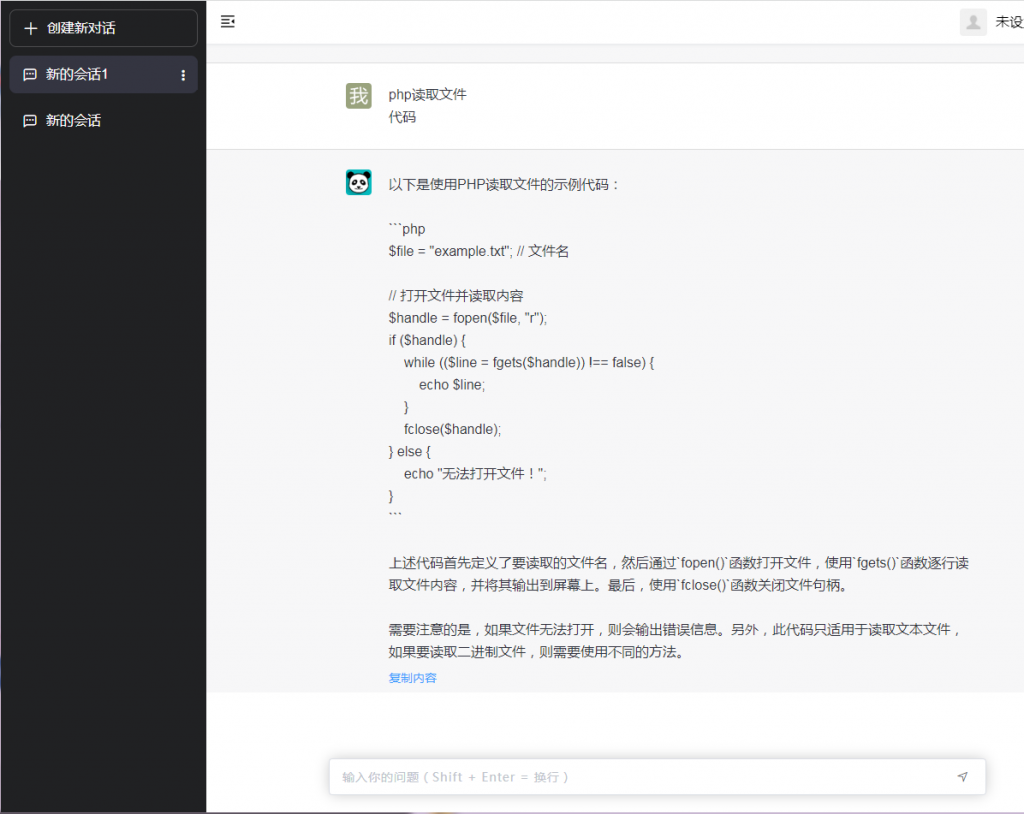The height and width of the screenshot is (814, 1024).
Task: Select the 新的会话1 conversation
Action: pyautogui.click(x=103, y=74)
